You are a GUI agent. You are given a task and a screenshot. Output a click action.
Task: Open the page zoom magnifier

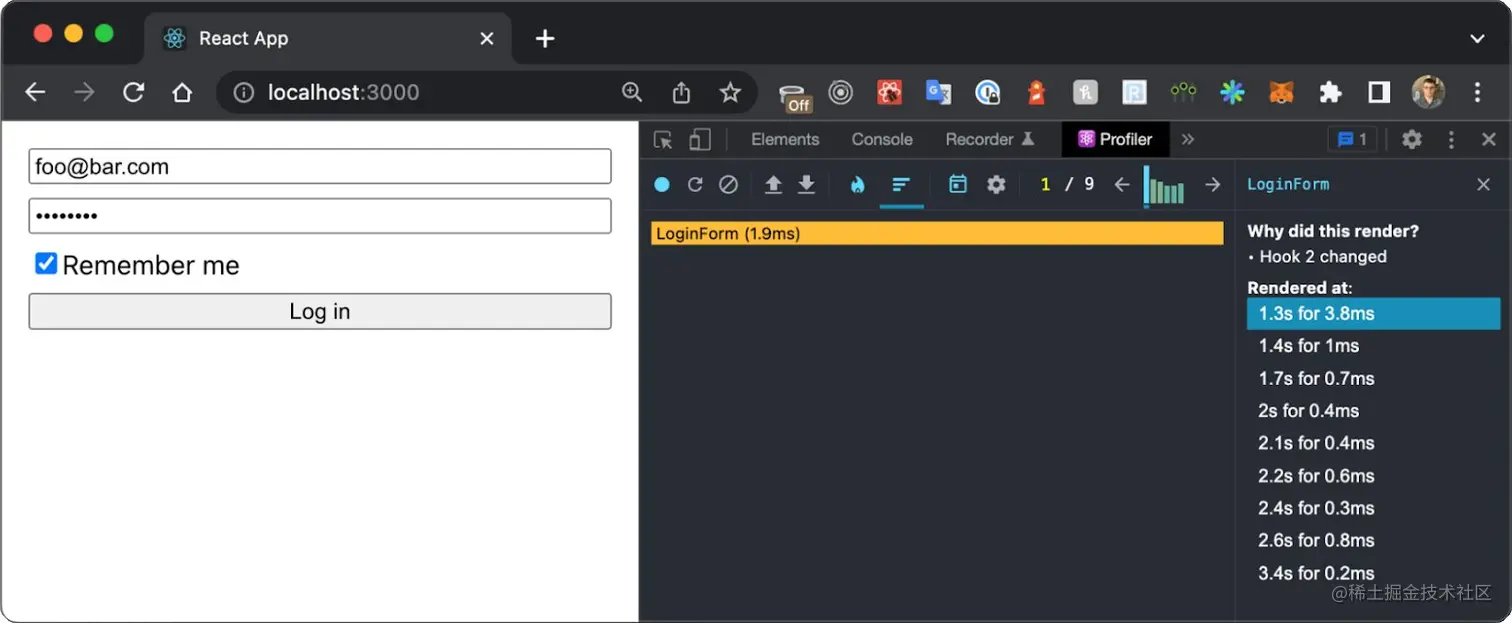[632, 93]
